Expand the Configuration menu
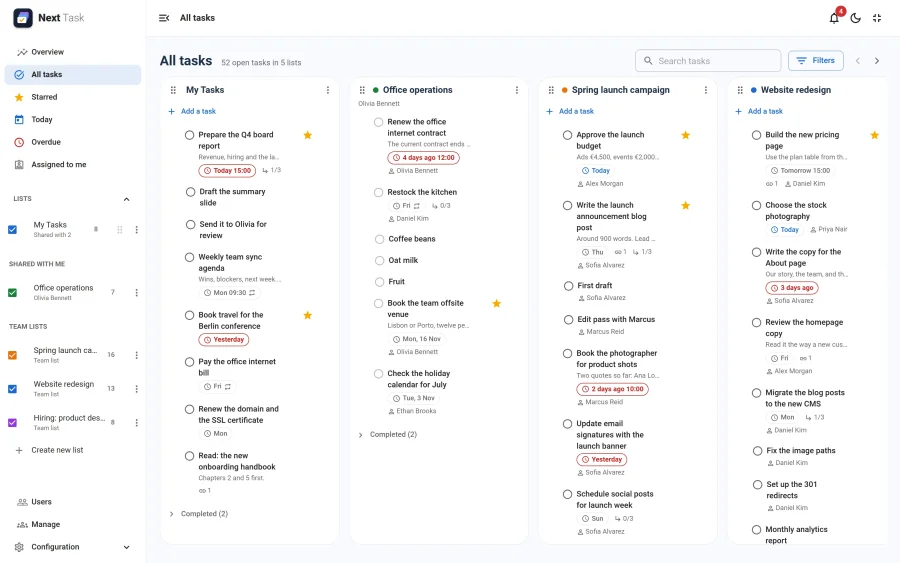This screenshot has height=563, width=900. pyautogui.click(x=126, y=548)
